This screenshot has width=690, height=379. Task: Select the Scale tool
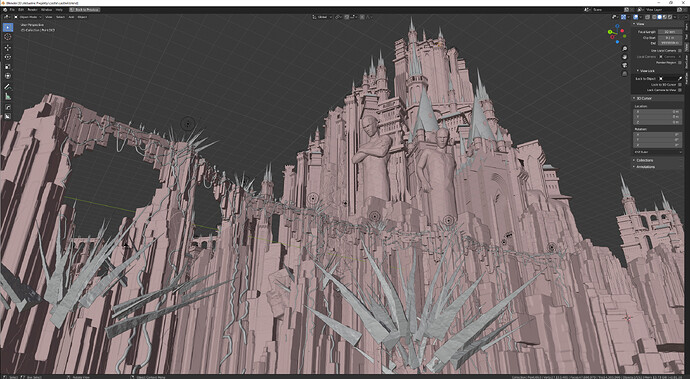click(7, 66)
